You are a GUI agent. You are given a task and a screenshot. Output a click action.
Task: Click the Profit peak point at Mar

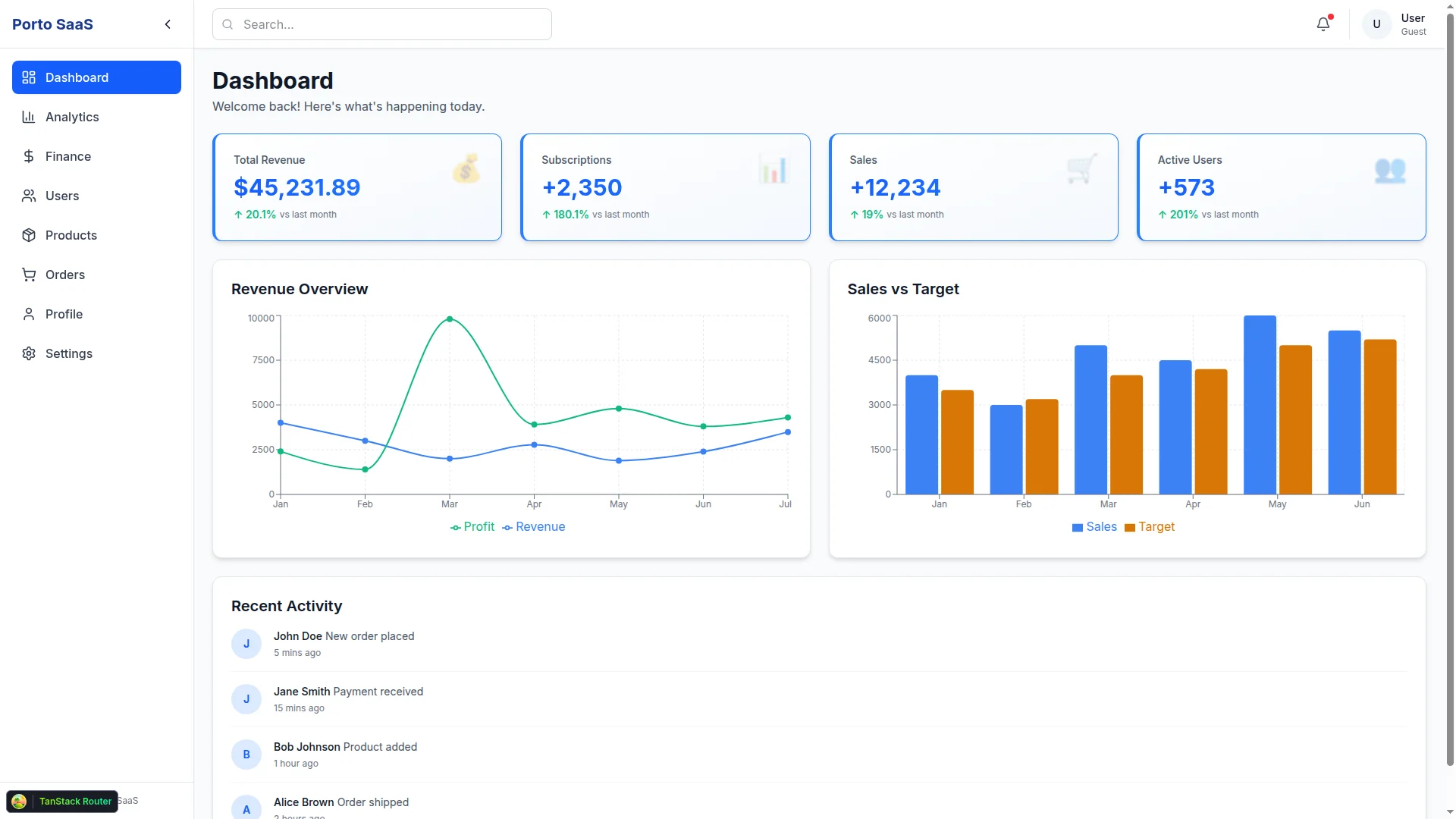tap(450, 319)
